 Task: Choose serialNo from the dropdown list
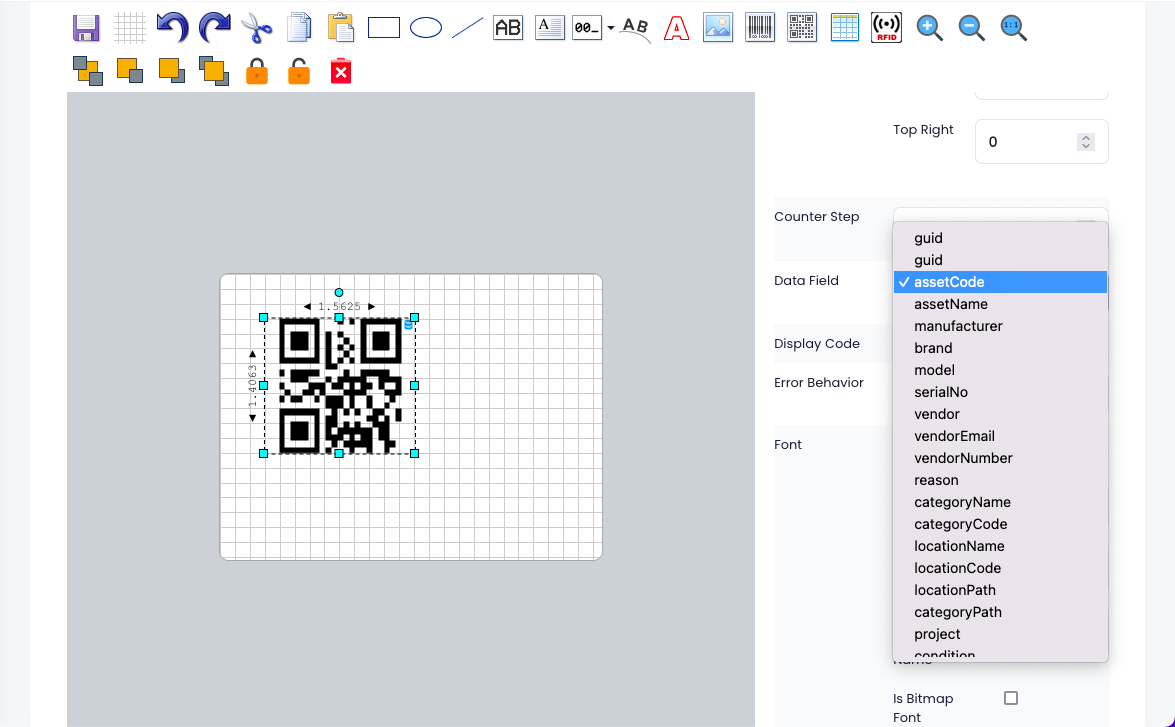coord(1000,392)
